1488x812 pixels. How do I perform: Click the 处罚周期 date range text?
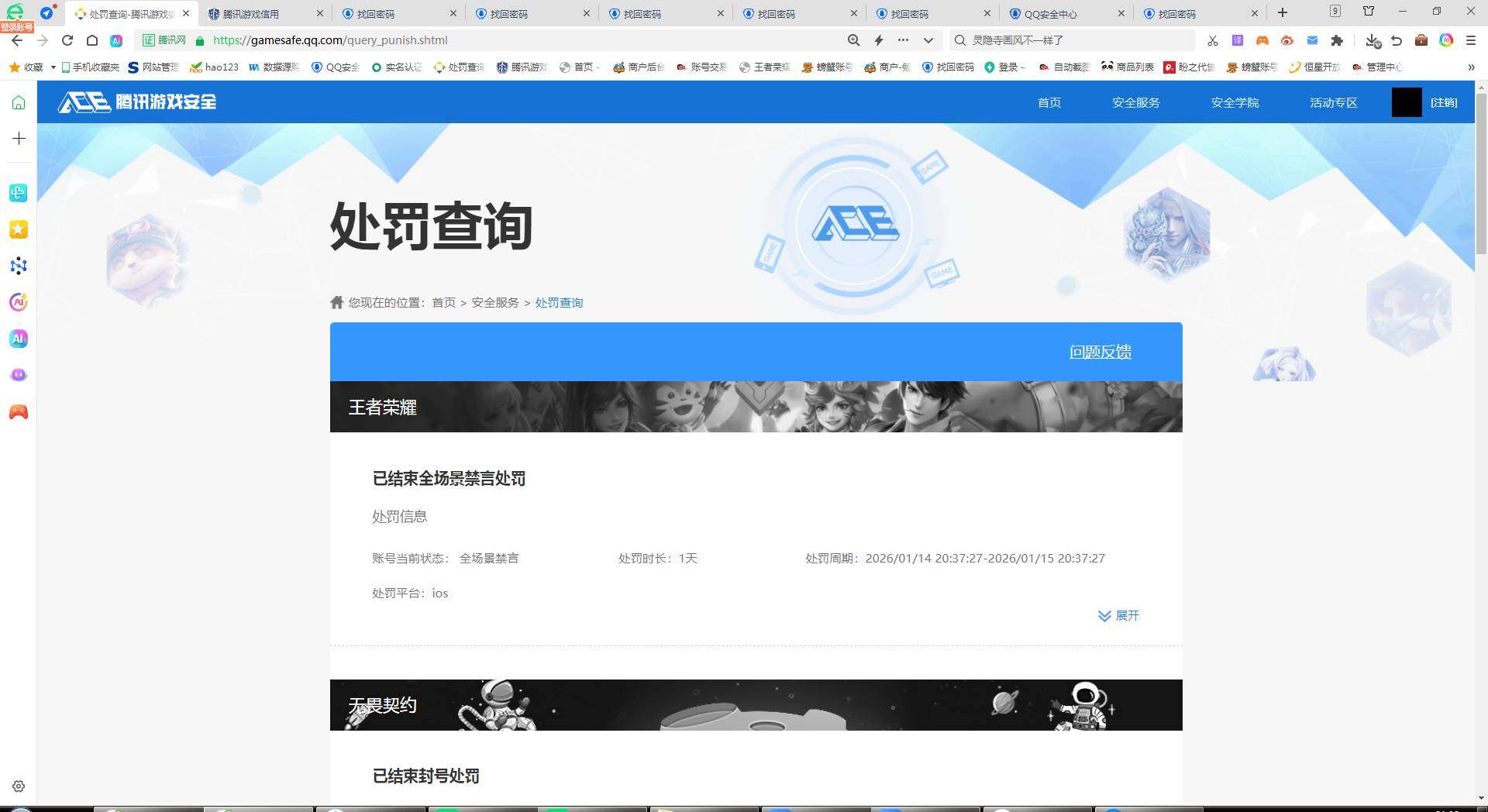pos(955,559)
